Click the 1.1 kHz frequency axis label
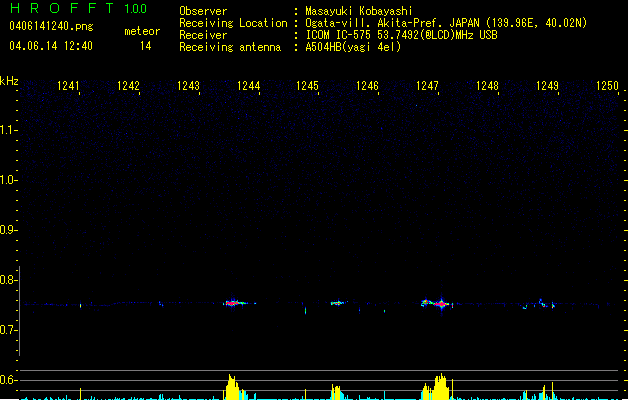This screenshot has width=629, height=400. (x=8, y=130)
